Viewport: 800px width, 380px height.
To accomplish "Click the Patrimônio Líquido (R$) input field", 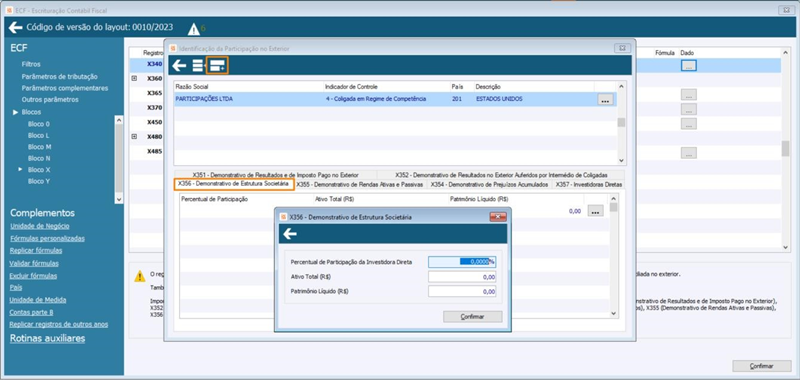I will (x=462, y=291).
